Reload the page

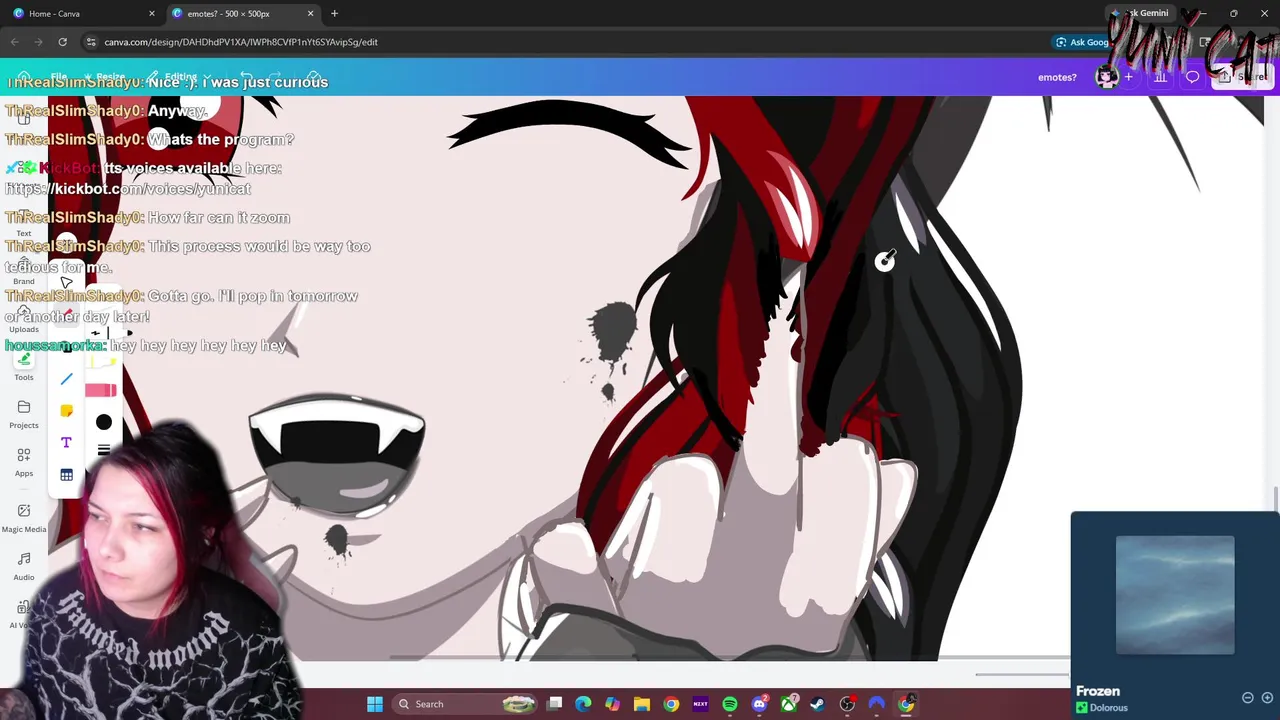tap(62, 42)
